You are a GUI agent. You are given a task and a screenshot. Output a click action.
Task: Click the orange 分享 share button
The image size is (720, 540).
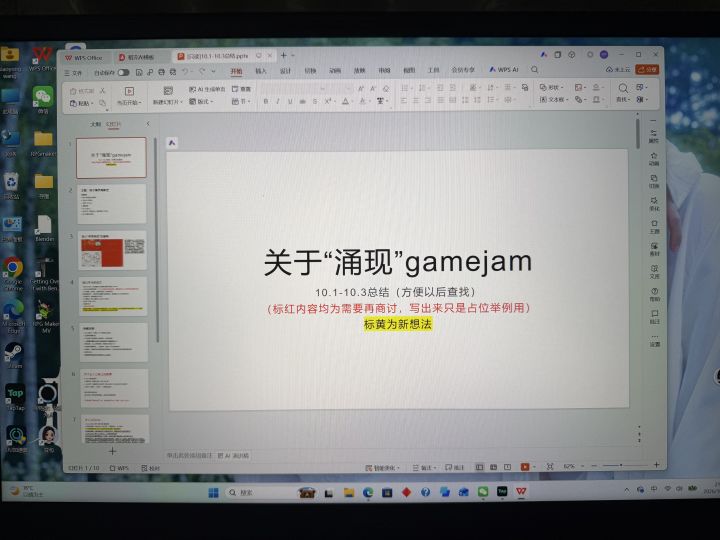click(647, 69)
